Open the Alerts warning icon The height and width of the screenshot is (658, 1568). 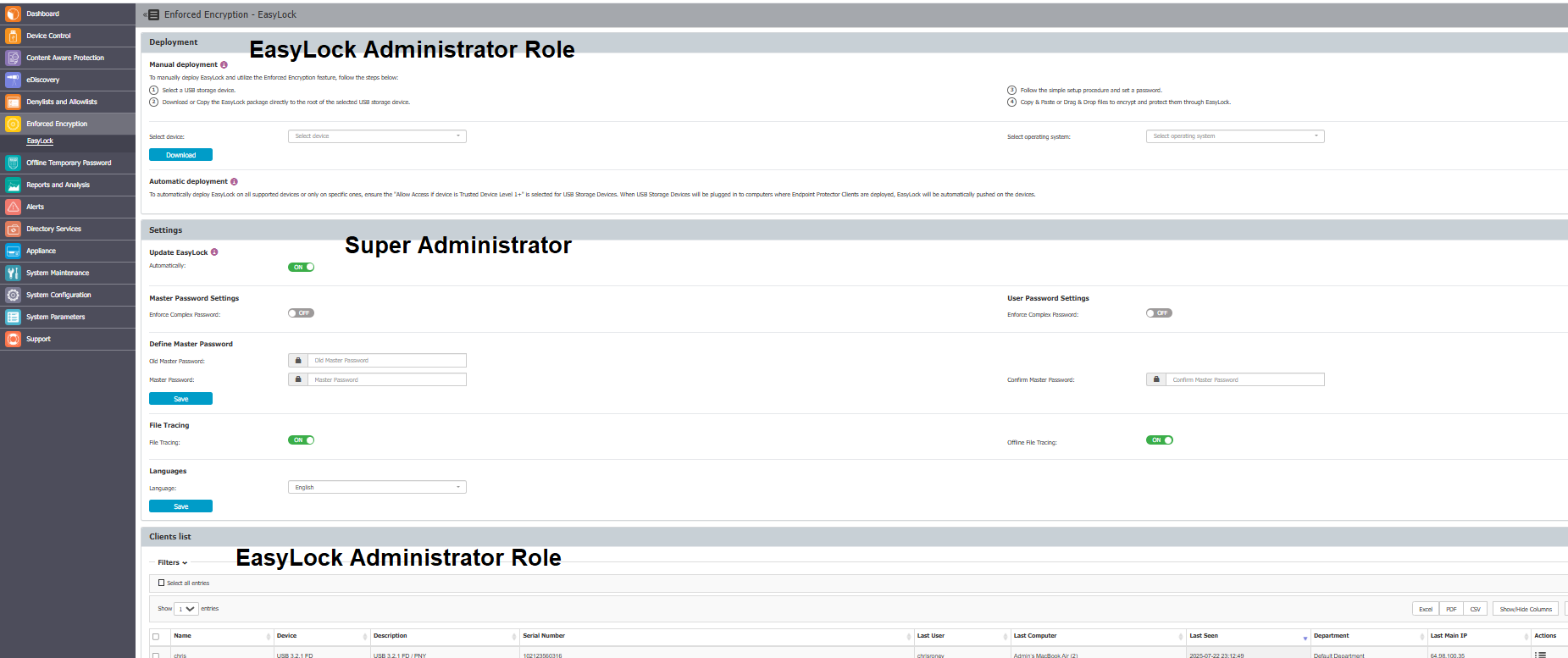point(13,207)
